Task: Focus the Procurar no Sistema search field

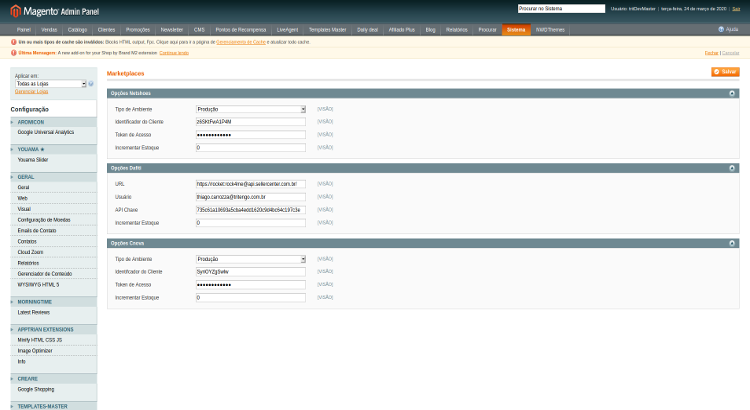Action: (561, 9)
